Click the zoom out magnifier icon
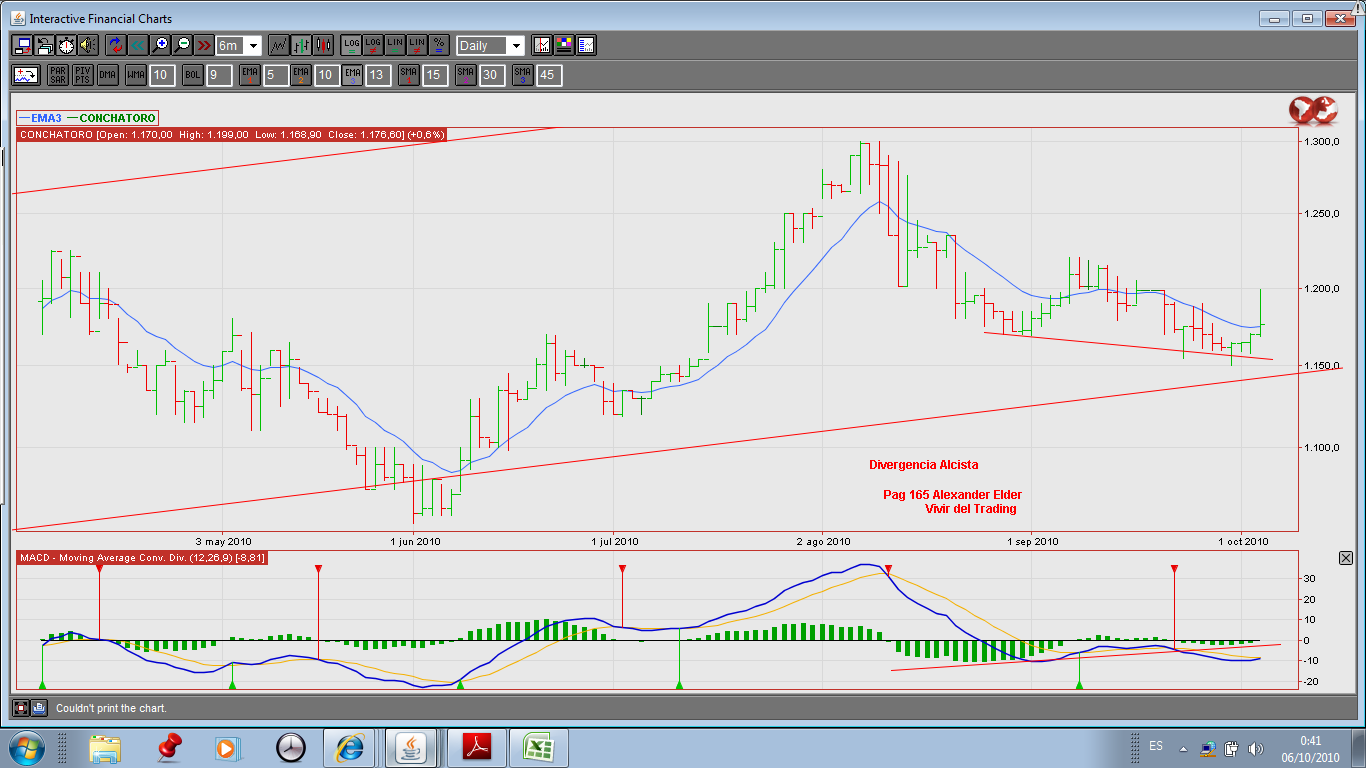The height and width of the screenshot is (768, 1366). pos(181,45)
